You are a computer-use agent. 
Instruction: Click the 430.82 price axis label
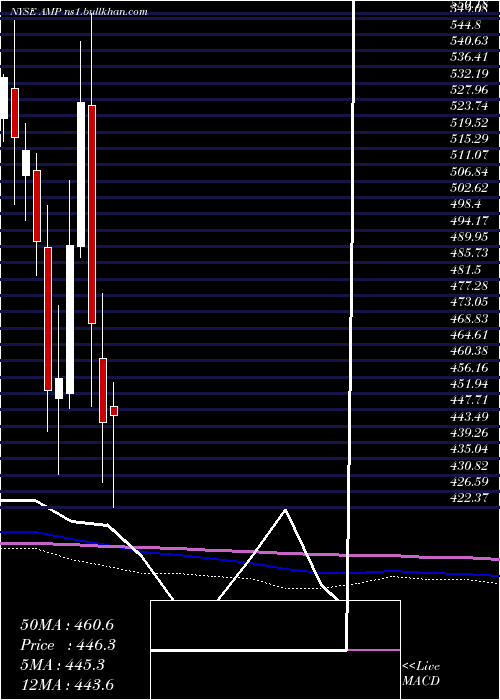(x=469, y=466)
